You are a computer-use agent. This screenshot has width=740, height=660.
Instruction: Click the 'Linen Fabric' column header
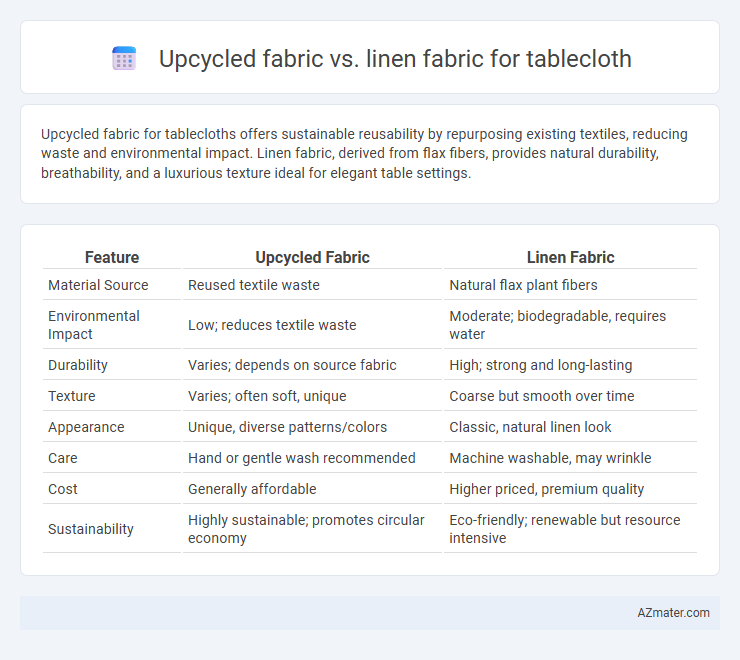coord(570,257)
